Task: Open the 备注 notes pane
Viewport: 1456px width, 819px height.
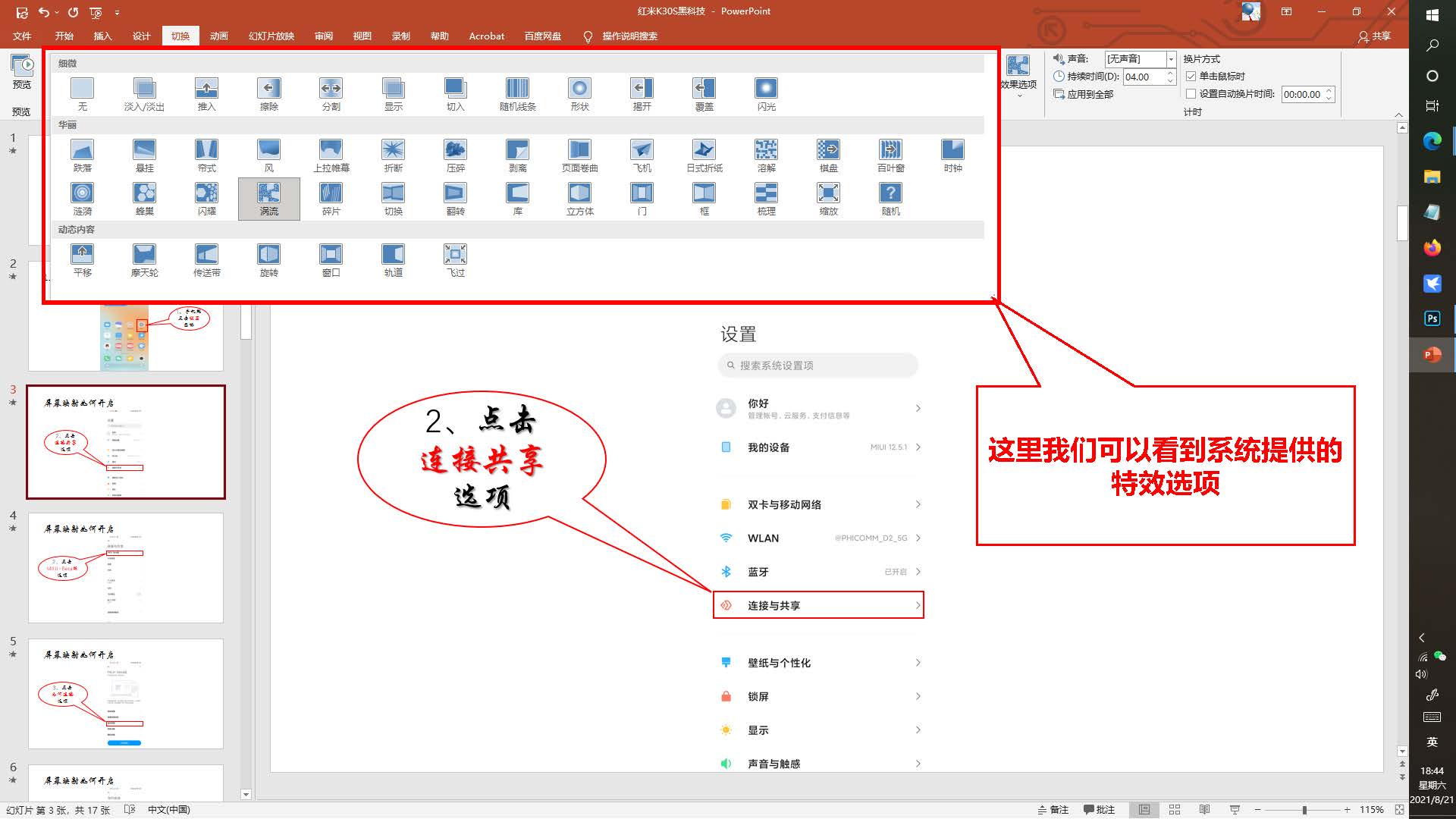Action: (x=1053, y=810)
